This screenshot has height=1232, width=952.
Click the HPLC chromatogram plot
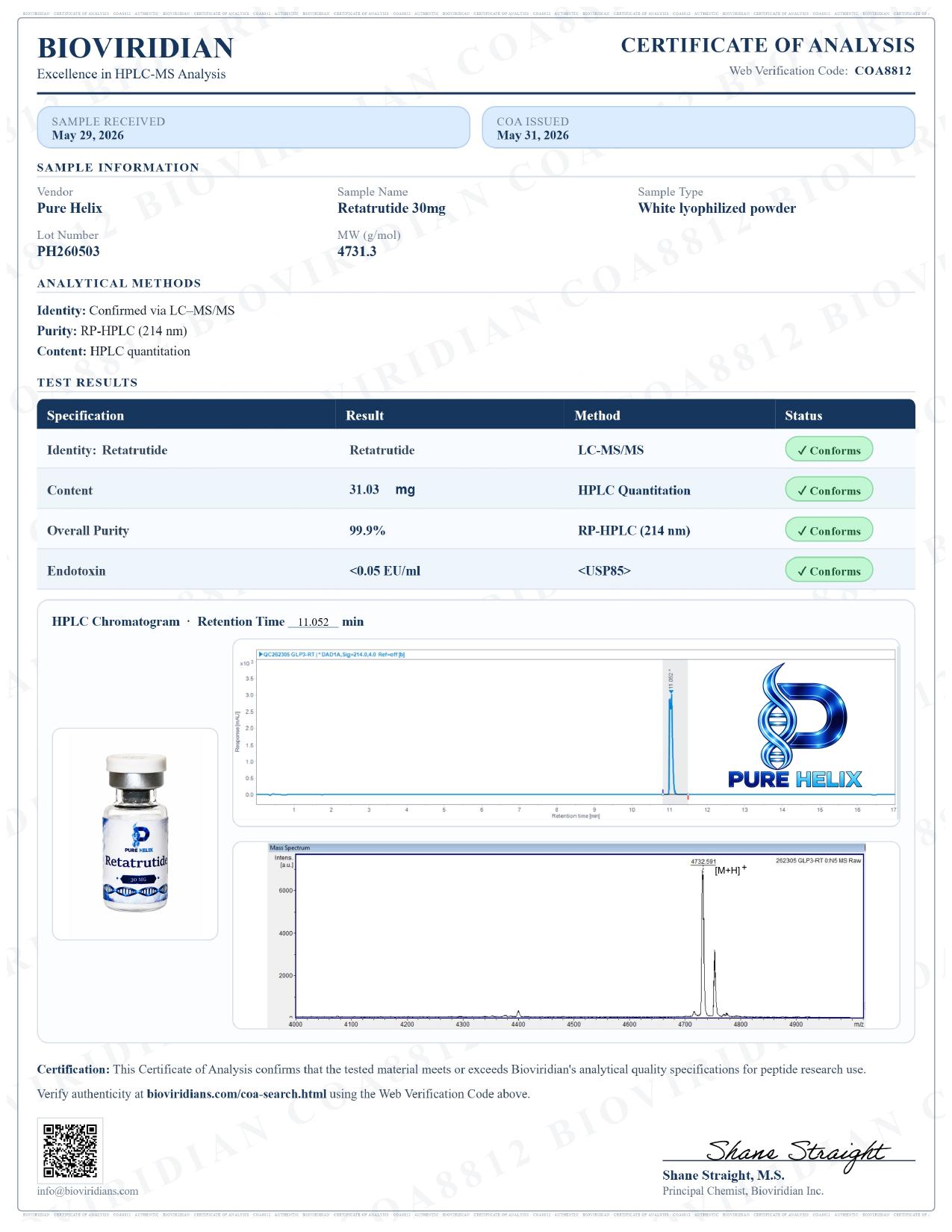click(x=566, y=732)
